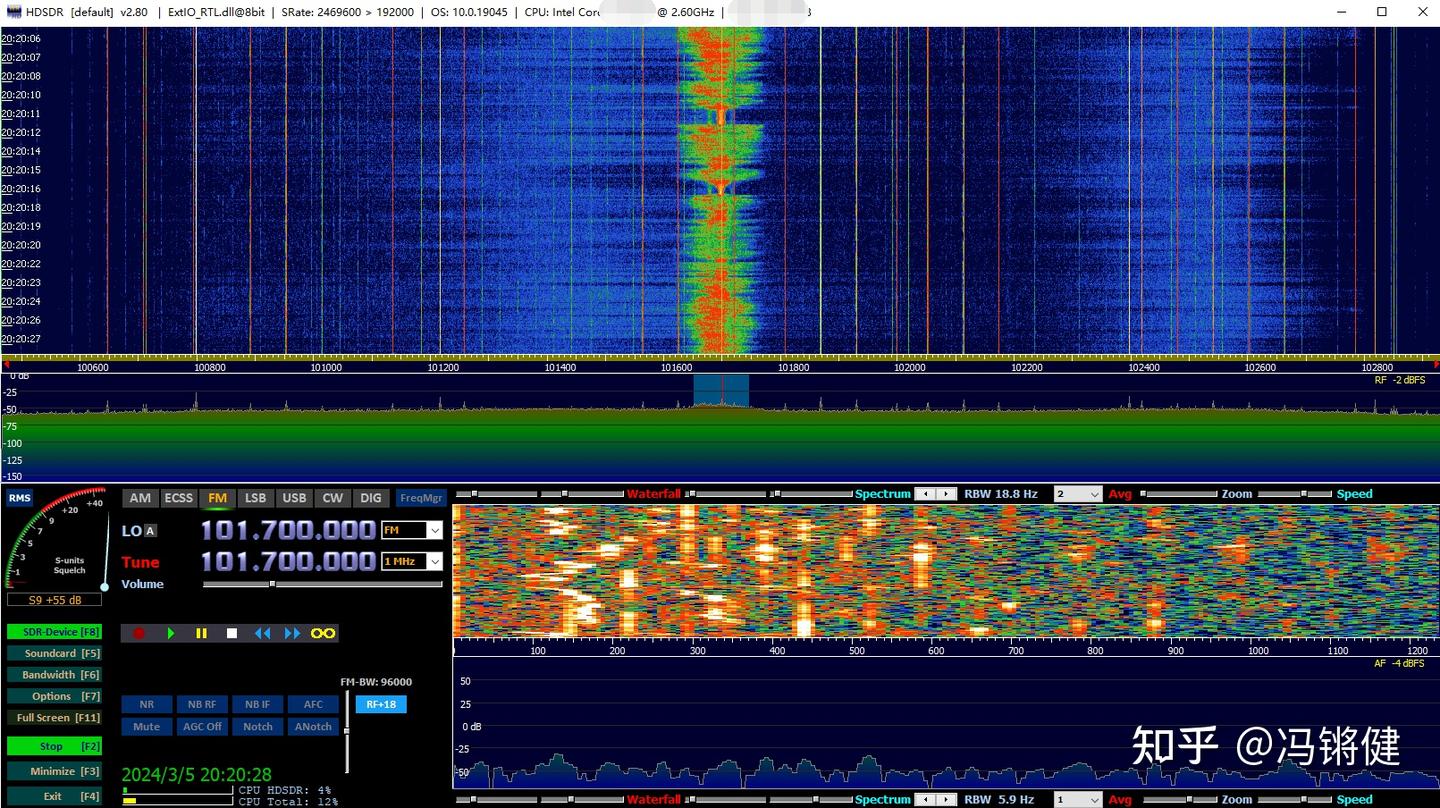Click the green play icon
Image resolution: width=1440 pixels, height=808 pixels.
(x=171, y=632)
